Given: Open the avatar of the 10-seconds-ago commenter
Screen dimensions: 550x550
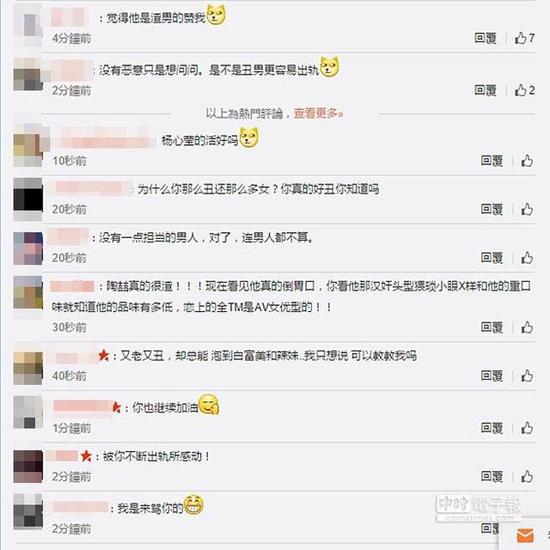Looking at the screenshot, I should [28, 145].
